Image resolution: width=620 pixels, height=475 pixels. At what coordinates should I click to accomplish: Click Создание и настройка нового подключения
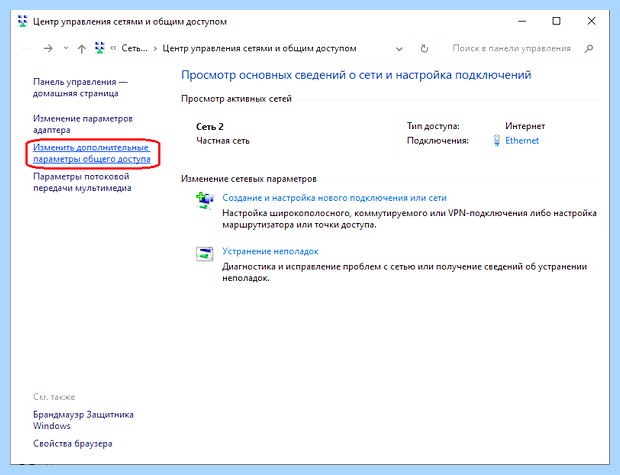tap(334, 198)
